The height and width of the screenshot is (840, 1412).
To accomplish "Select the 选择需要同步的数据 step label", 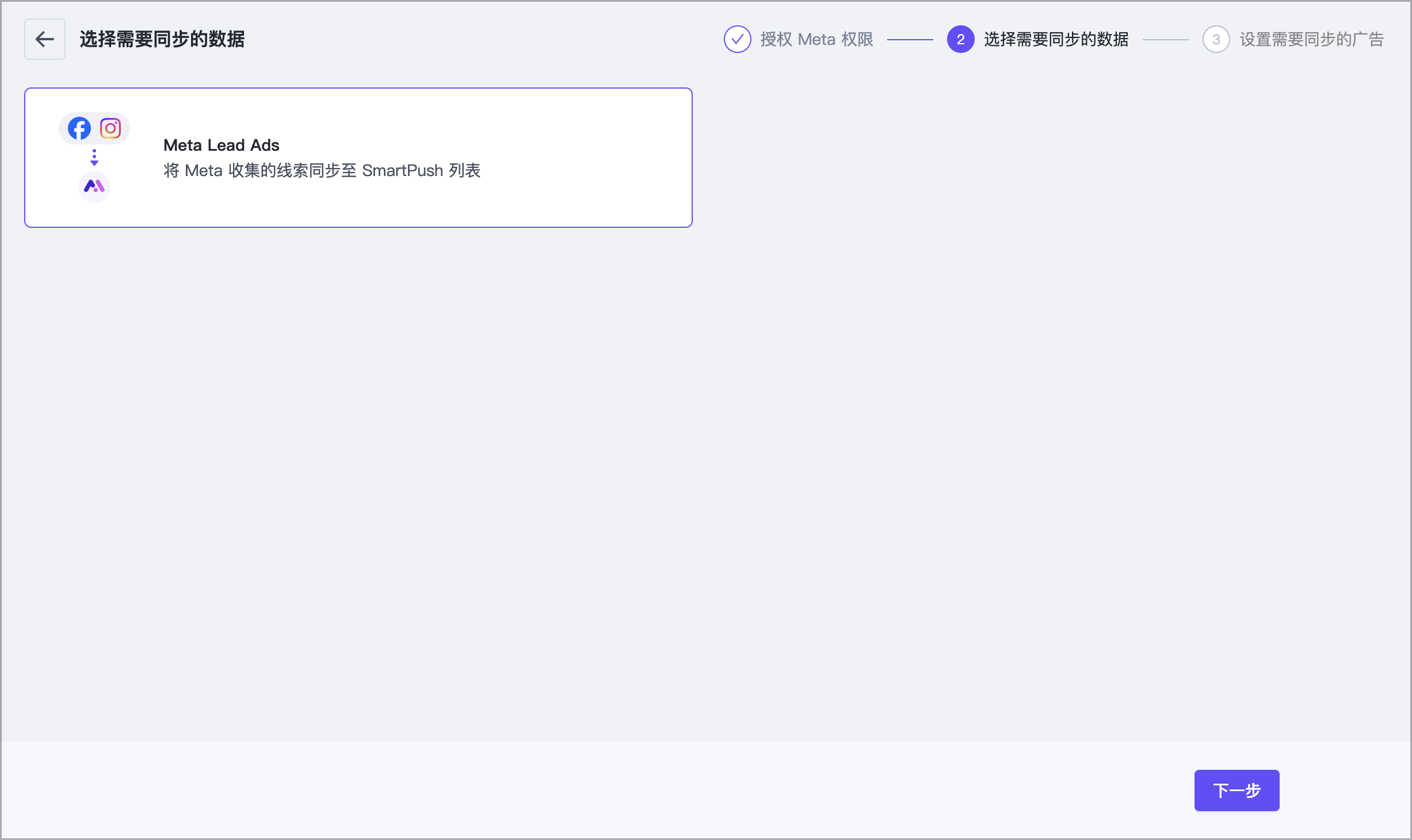I will tap(1056, 39).
